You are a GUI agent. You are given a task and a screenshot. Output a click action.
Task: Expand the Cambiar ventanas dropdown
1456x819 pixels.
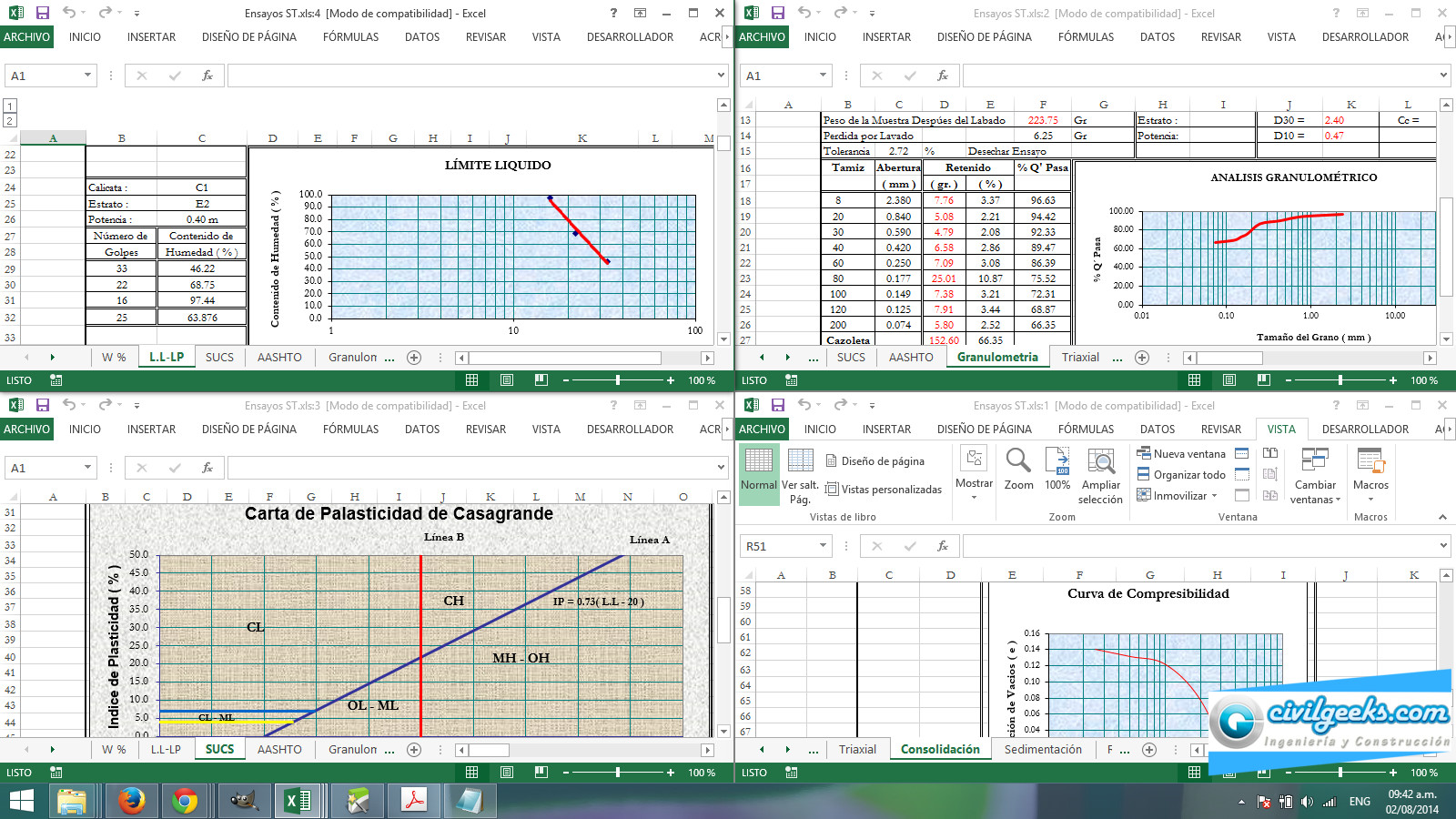pos(1315,492)
